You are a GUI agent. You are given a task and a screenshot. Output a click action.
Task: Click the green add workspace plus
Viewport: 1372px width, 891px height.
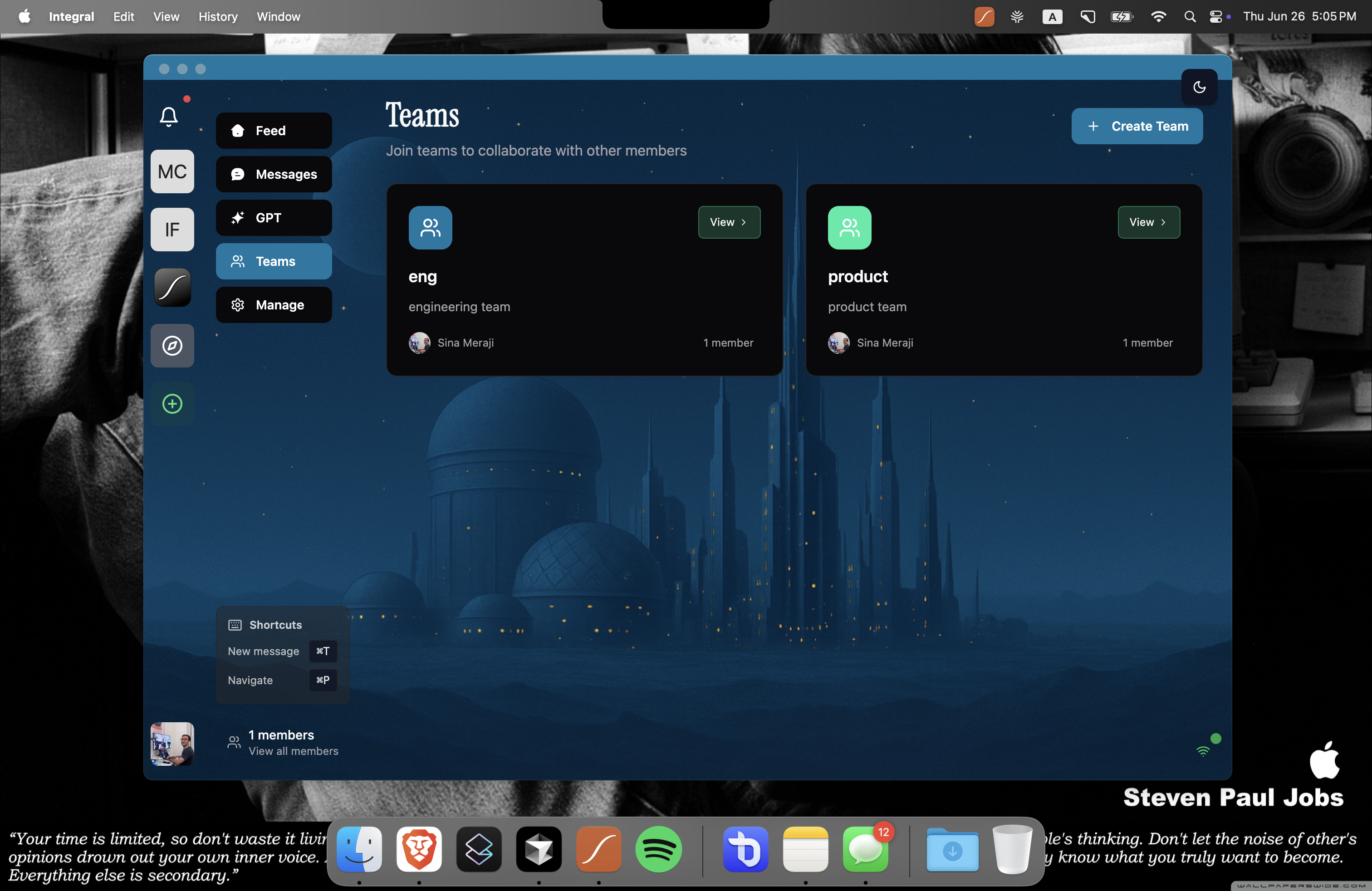point(172,403)
